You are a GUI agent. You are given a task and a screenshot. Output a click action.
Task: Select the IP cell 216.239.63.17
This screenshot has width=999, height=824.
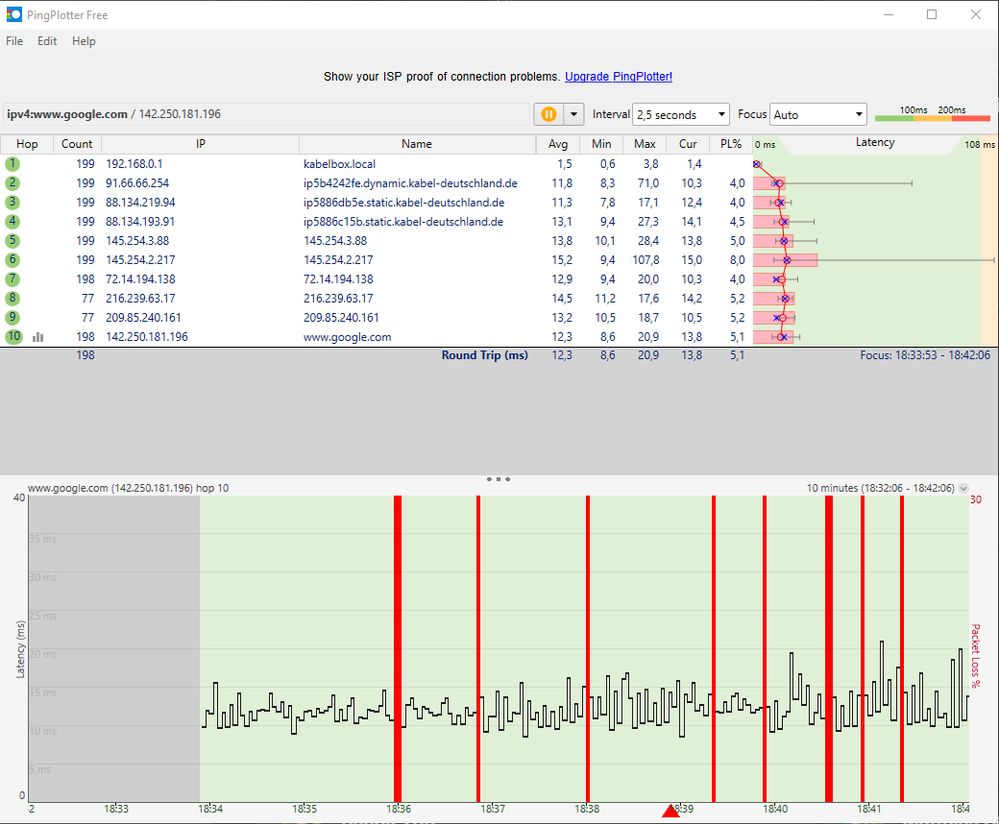141,298
